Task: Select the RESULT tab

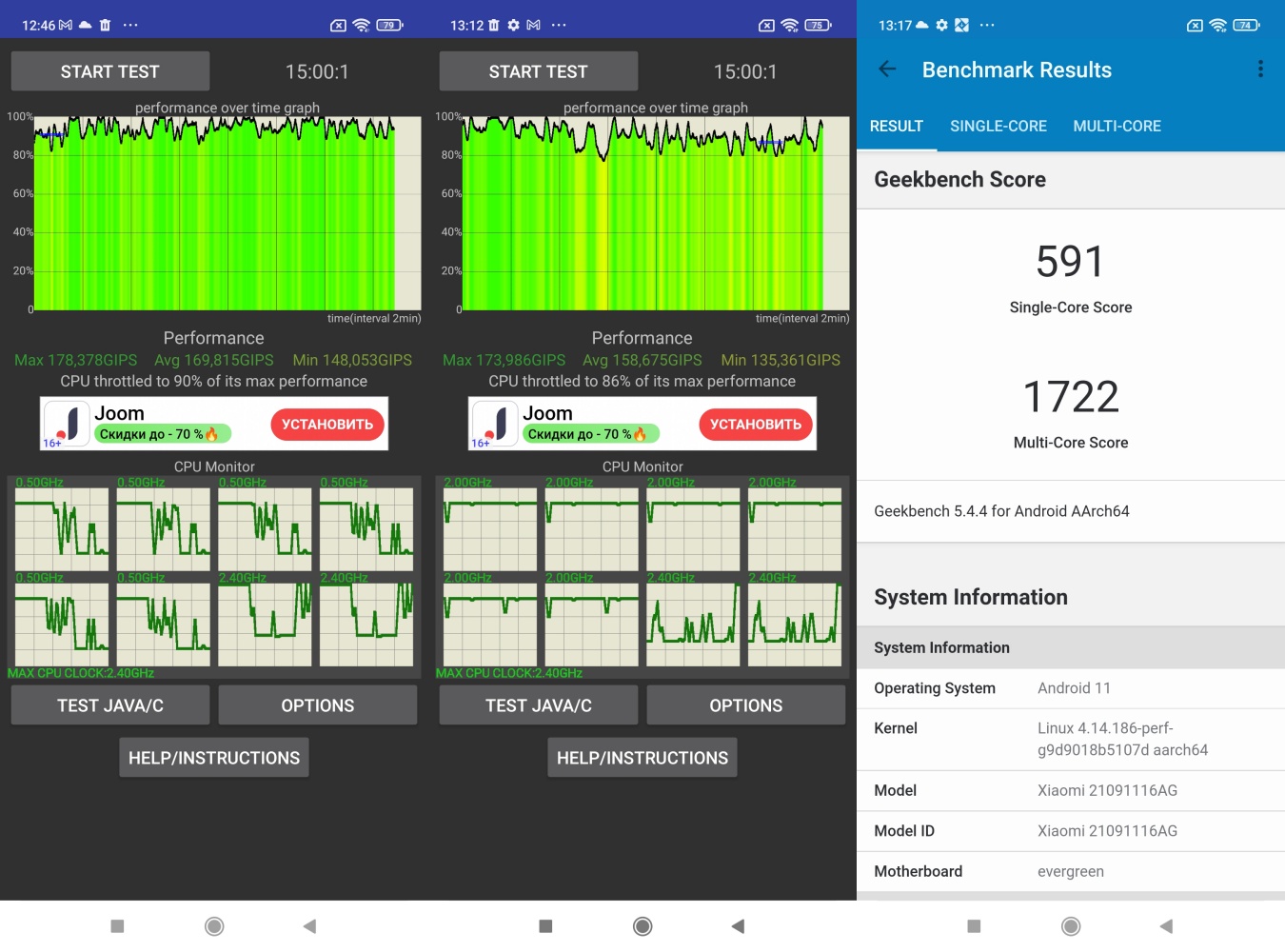Action: pyautogui.click(x=896, y=127)
